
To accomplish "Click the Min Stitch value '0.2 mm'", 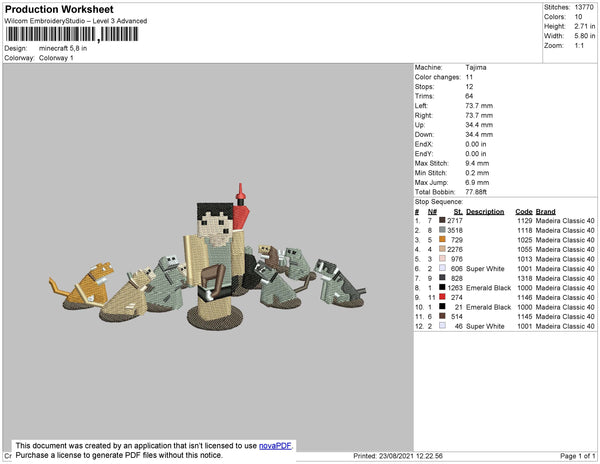I will point(477,173).
